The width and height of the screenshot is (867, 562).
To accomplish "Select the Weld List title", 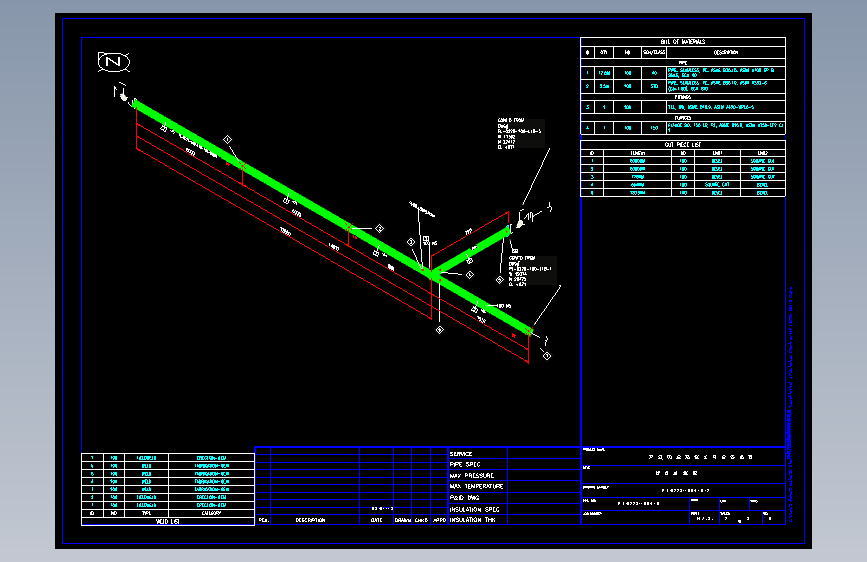I will pyautogui.click(x=168, y=522).
